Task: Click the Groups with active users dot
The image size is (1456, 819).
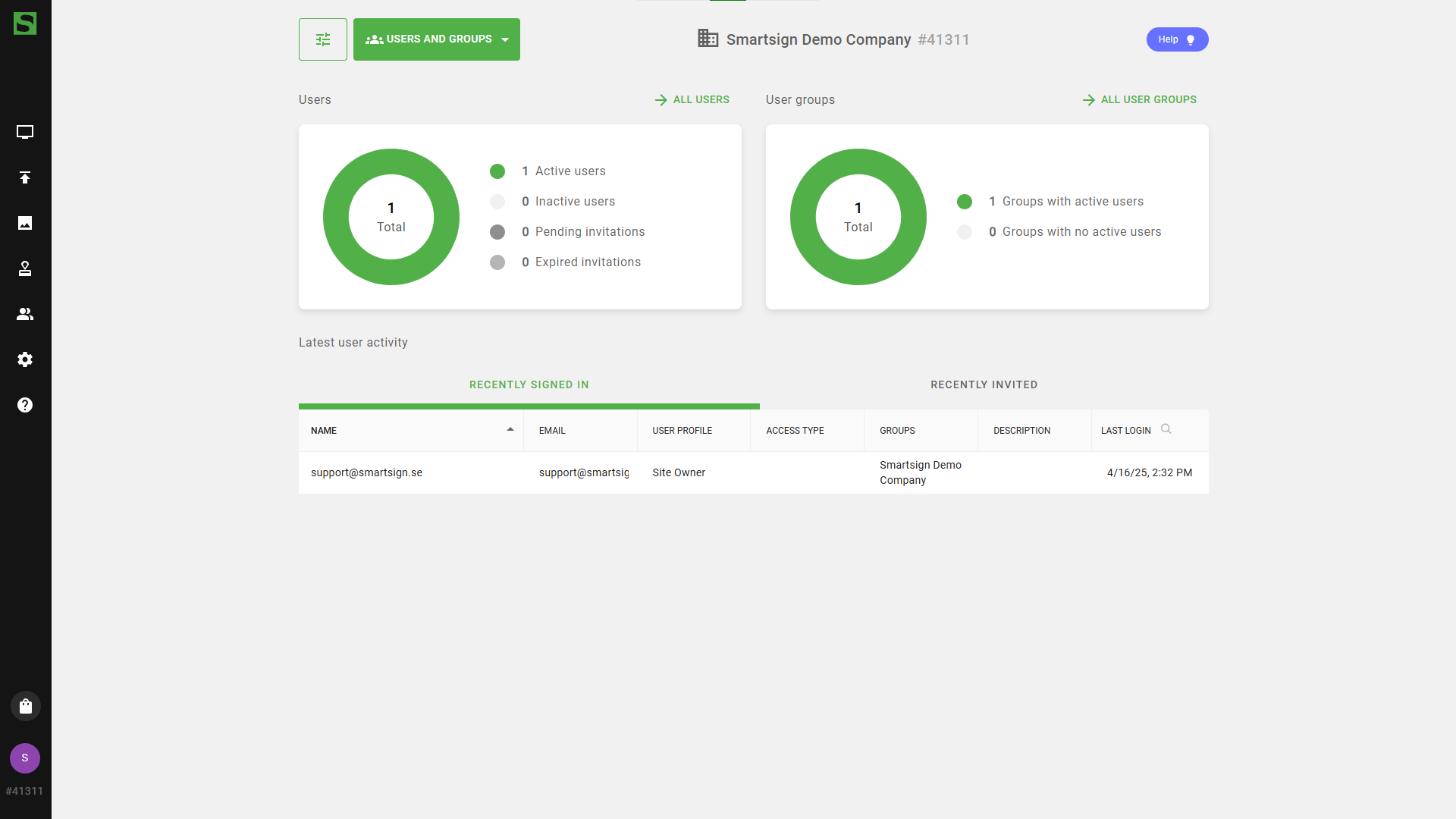Action: click(x=965, y=202)
